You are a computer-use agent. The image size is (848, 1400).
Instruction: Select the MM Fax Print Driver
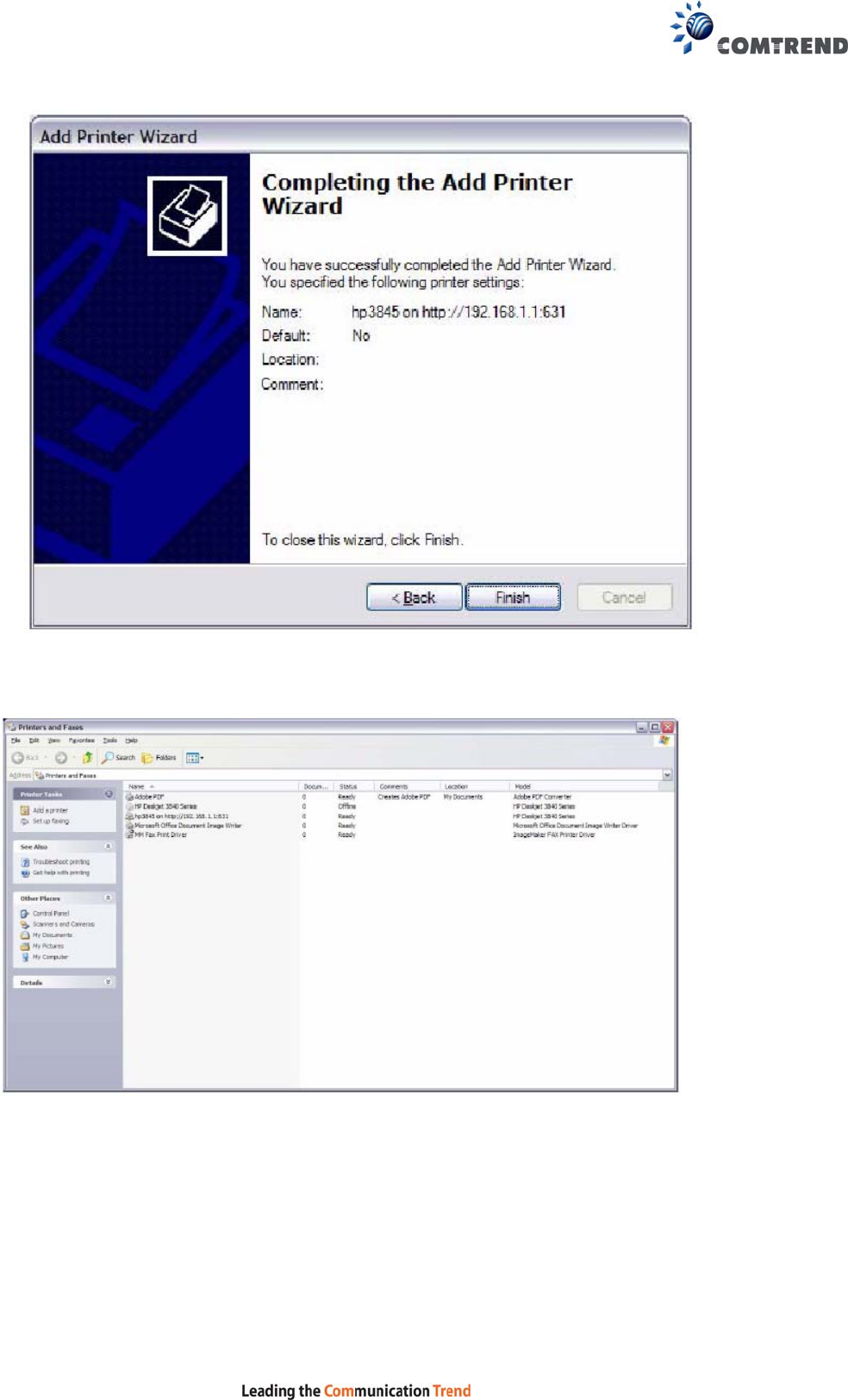coord(160,835)
